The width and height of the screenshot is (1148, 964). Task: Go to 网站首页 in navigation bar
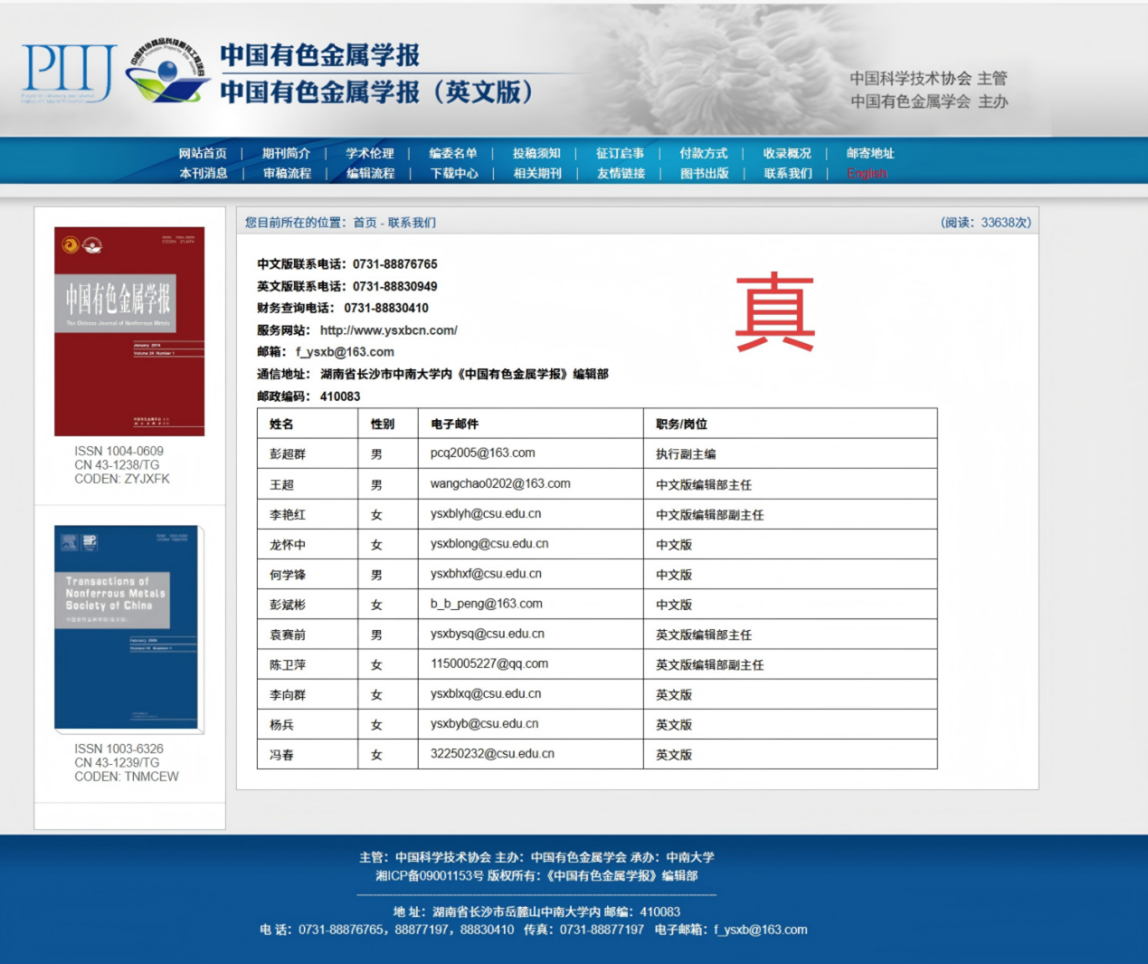coord(203,153)
